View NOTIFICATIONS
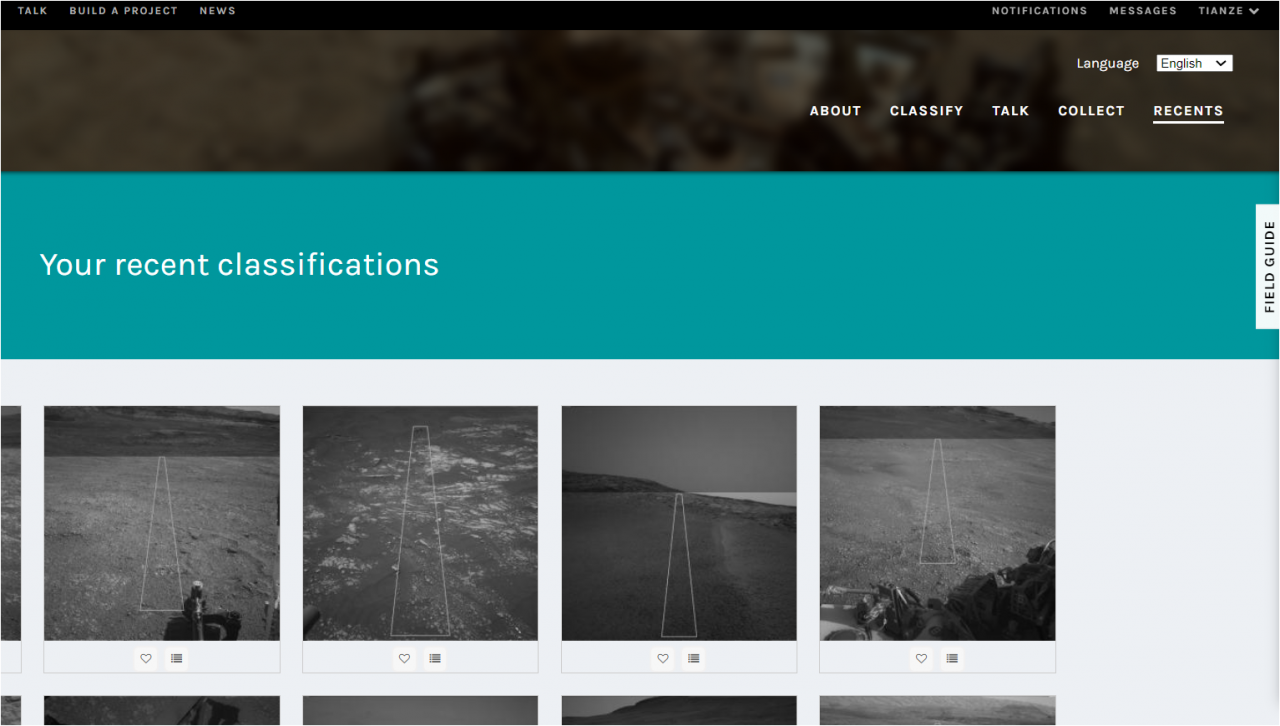This screenshot has height=726, width=1280. (x=1039, y=11)
